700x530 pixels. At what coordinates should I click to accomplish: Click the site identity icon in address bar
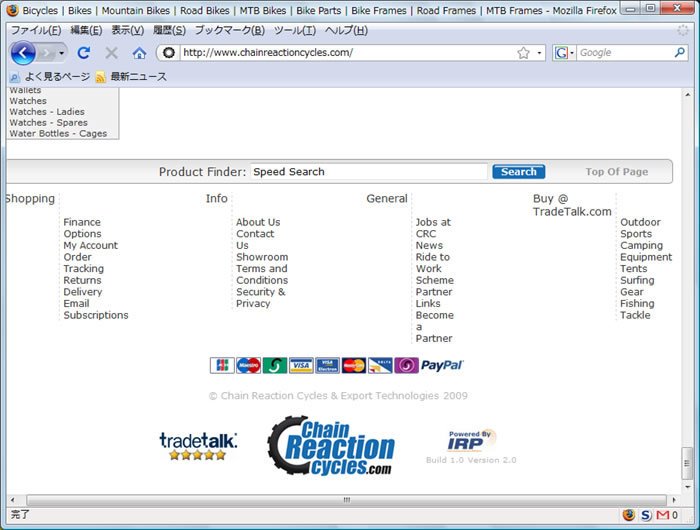[168, 53]
